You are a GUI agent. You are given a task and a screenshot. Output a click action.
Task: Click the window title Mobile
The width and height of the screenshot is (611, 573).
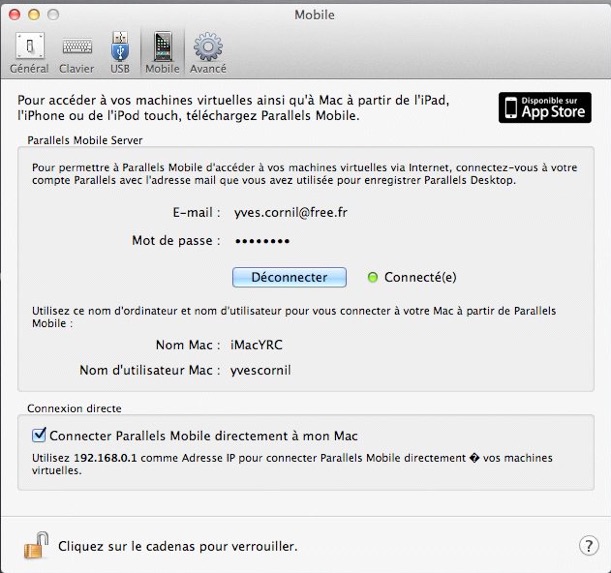point(314,15)
